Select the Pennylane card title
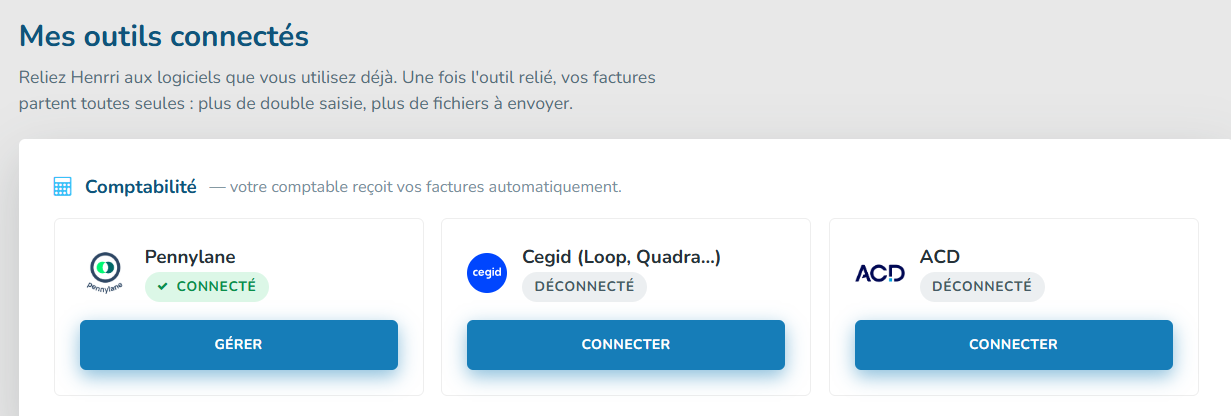 coord(190,257)
